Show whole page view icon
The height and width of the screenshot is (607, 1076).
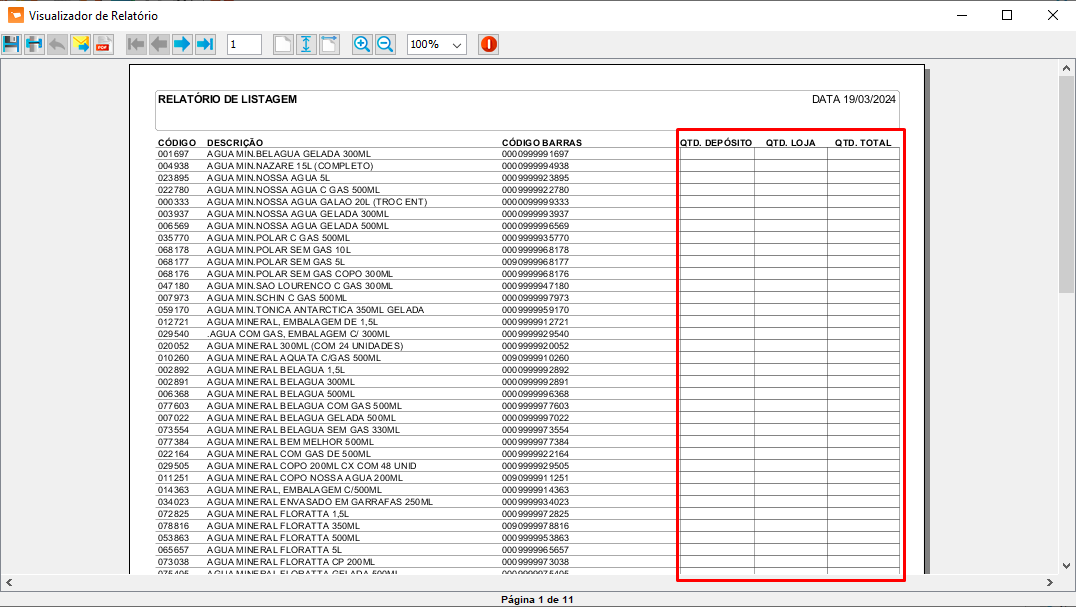[283, 45]
